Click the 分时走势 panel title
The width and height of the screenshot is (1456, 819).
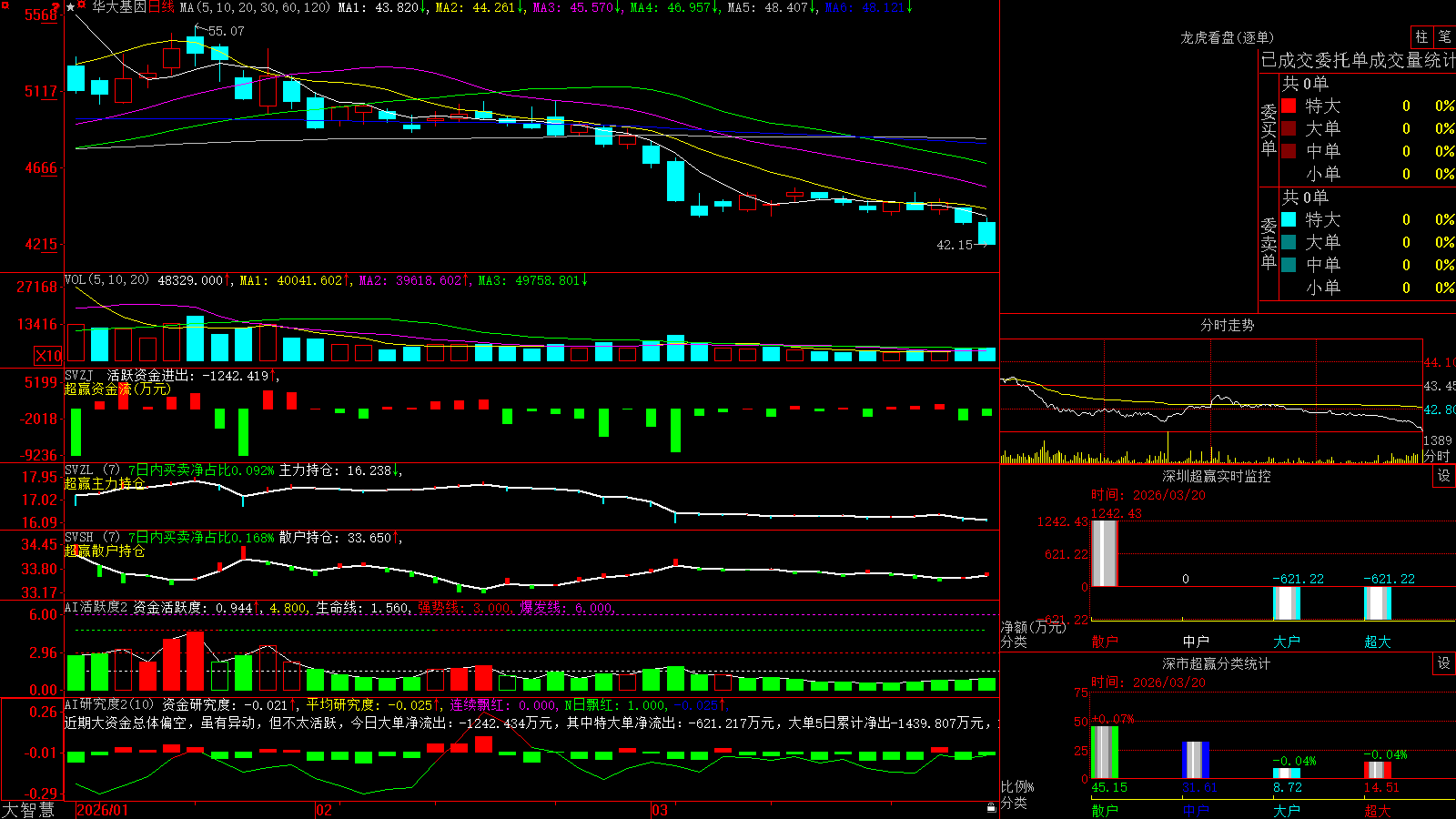tap(1228, 325)
